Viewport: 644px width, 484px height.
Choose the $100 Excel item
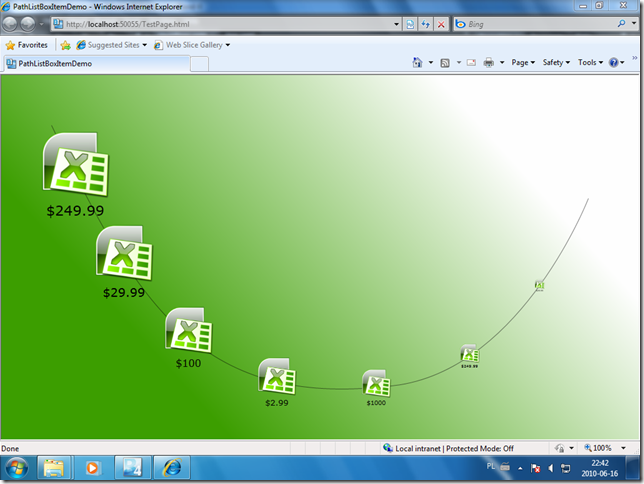coord(189,330)
